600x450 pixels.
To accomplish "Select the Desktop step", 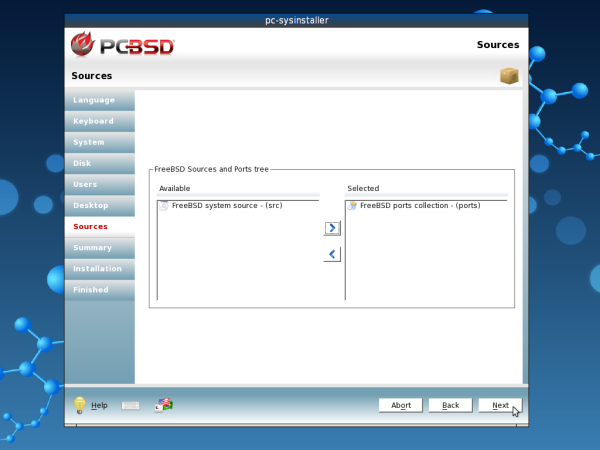I will tap(100, 205).
